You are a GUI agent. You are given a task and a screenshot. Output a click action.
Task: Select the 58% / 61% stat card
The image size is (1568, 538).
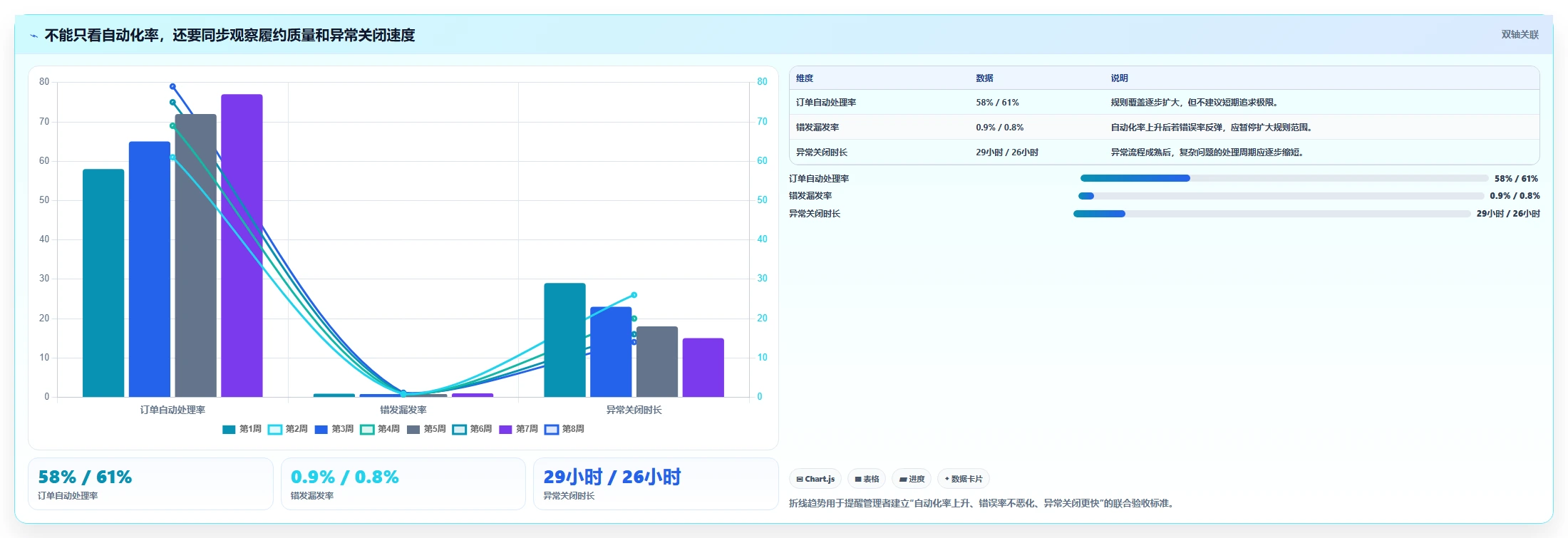point(150,484)
